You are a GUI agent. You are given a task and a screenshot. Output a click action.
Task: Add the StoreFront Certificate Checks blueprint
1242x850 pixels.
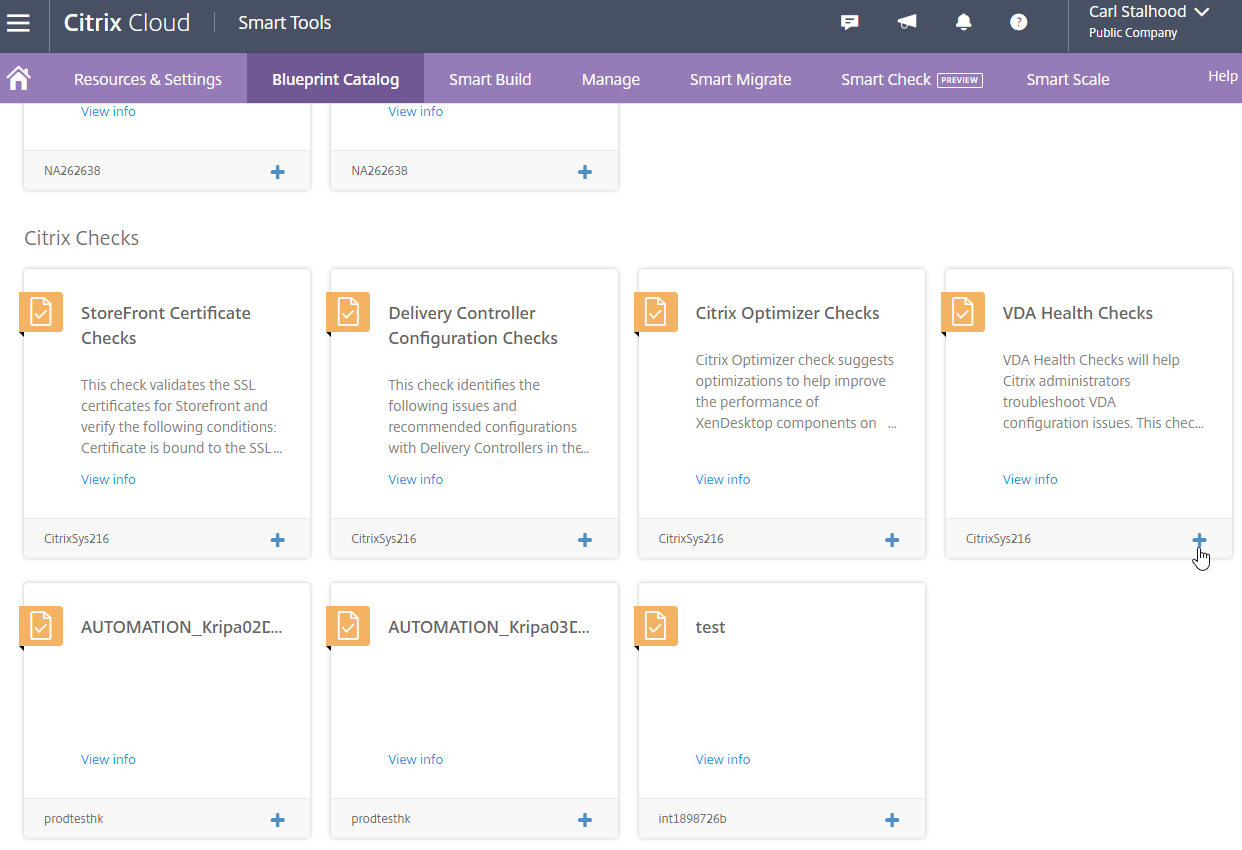[x=278, y=540]
